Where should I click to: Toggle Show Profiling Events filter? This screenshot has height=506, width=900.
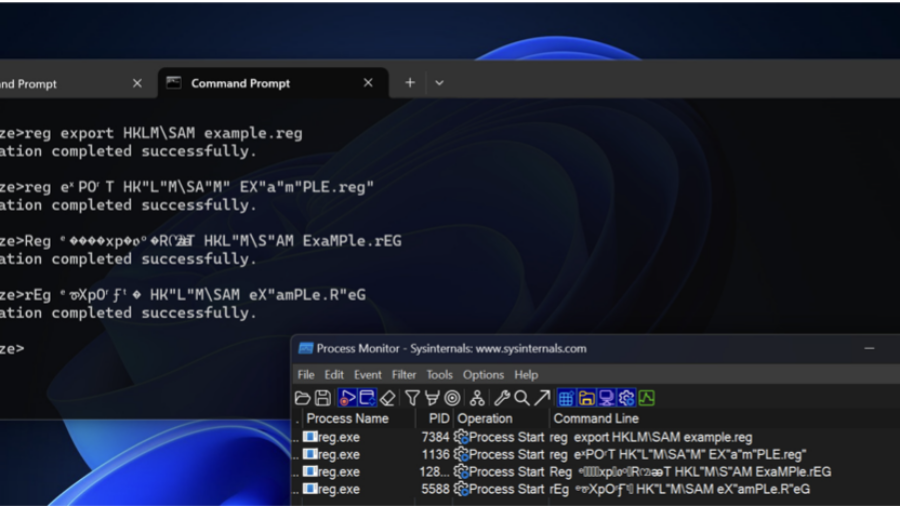[x=646, y=398]
